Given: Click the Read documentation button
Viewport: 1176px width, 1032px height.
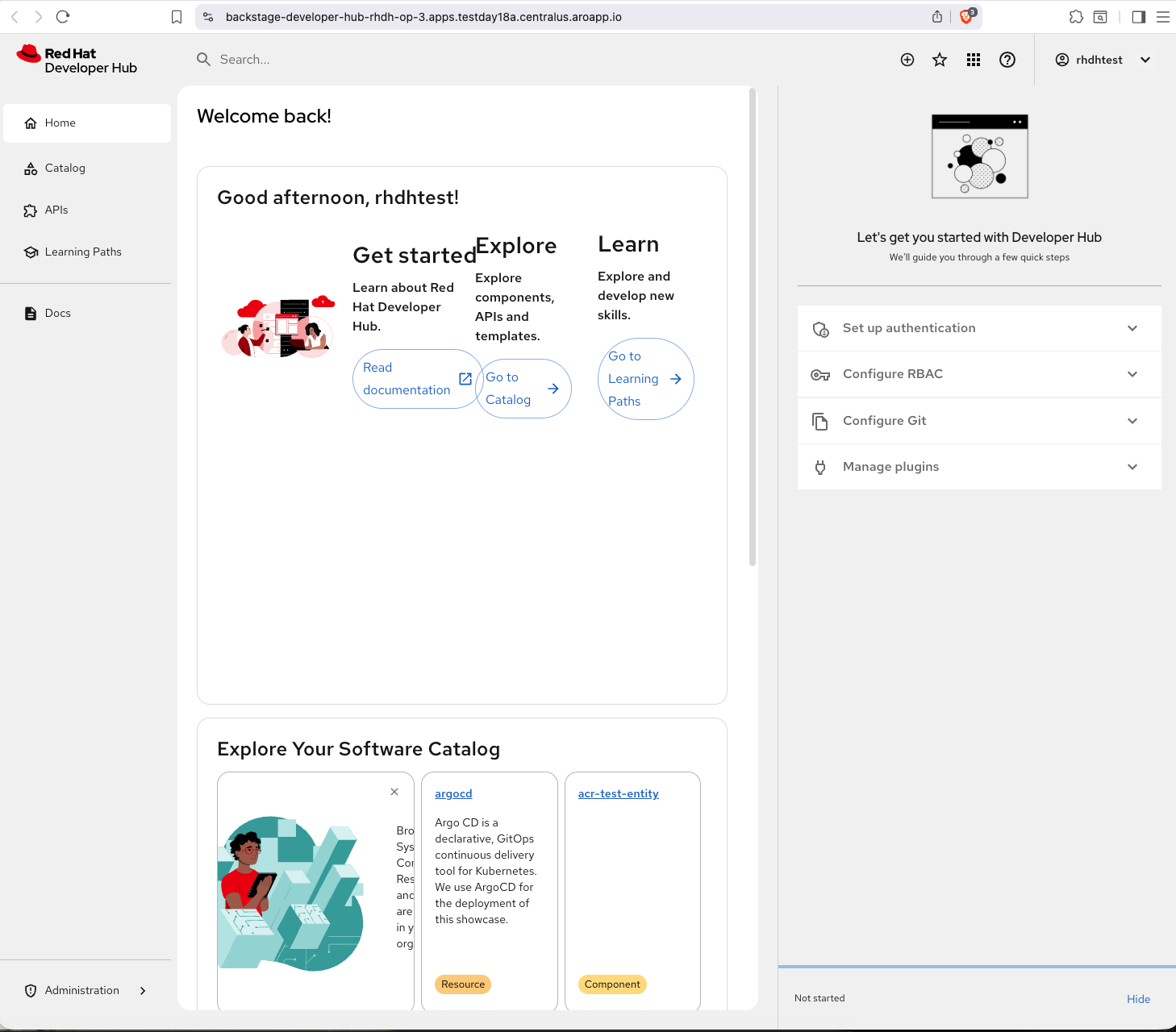Looking at the screenshot, I should 417,379.
